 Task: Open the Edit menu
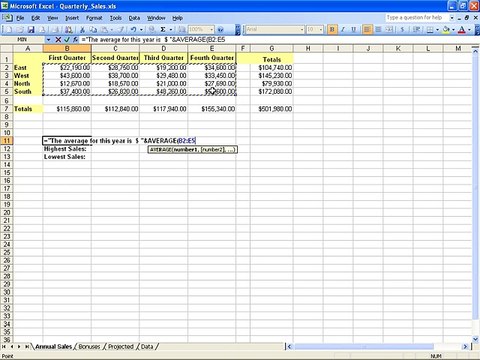pyautogui.click(x=36, y=18)
